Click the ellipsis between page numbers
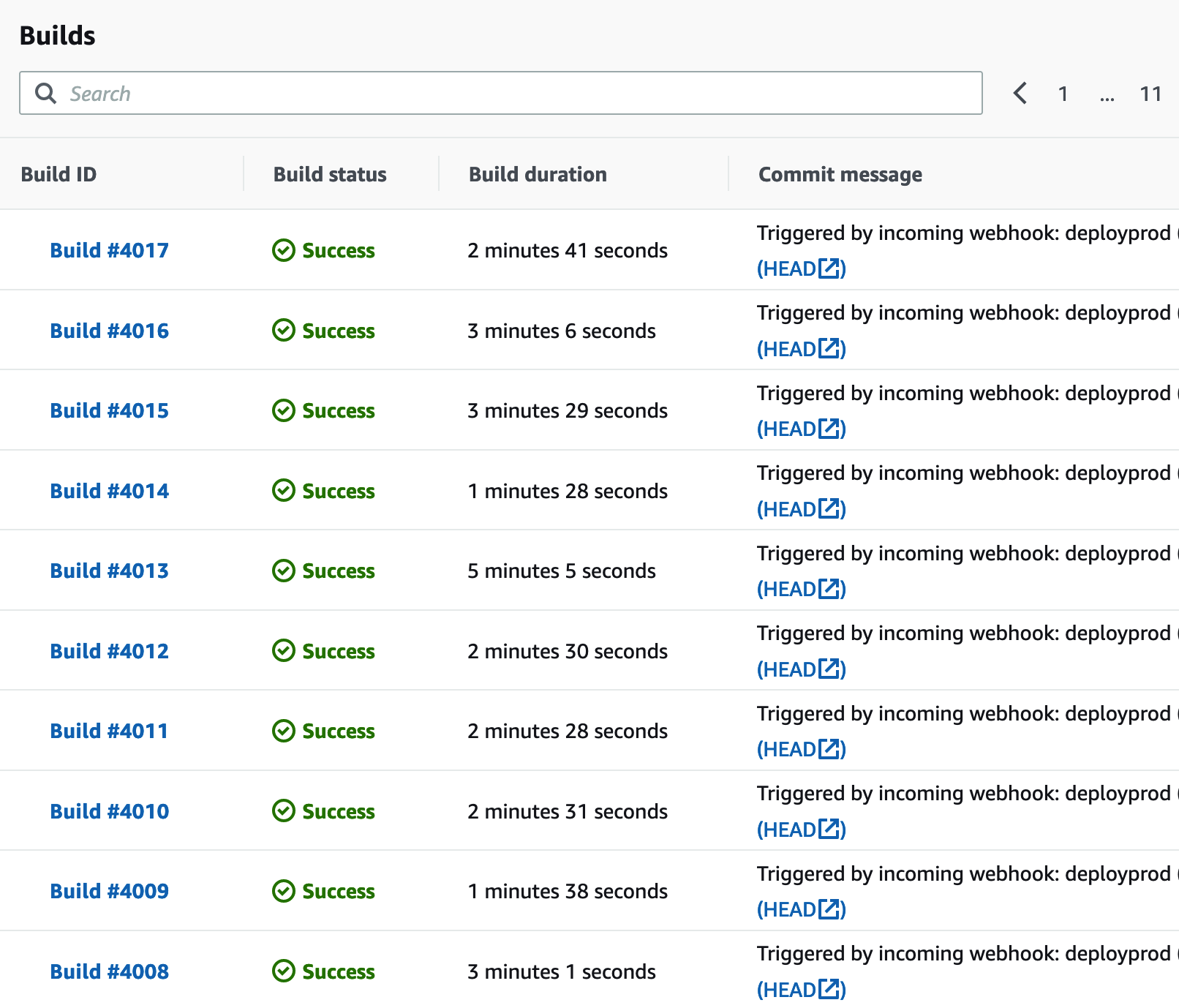 click(1107, 94)
